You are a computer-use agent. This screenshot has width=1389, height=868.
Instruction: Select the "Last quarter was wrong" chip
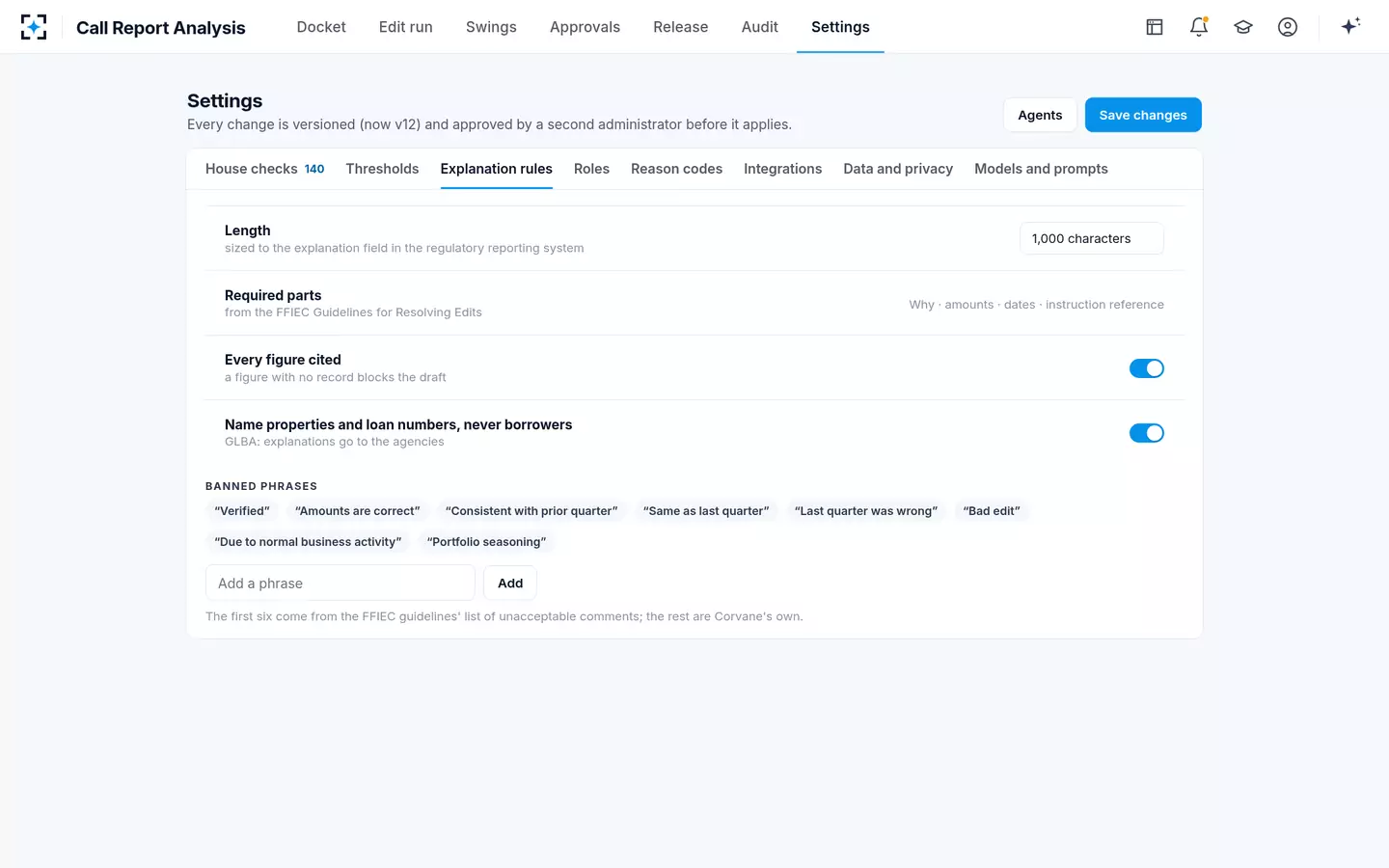point(866,511)
